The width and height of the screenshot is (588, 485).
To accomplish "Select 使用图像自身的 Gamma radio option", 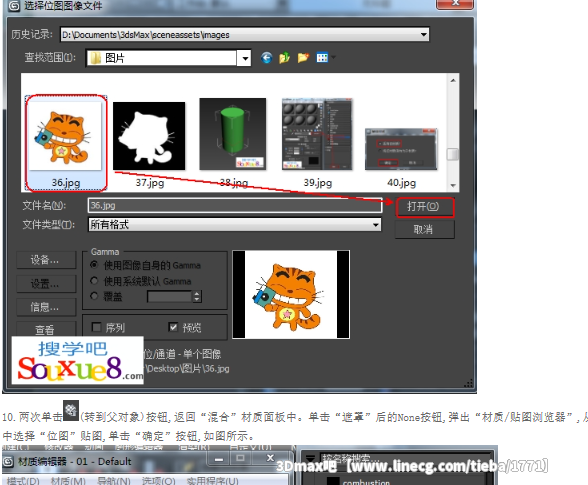I will [94, 265].
